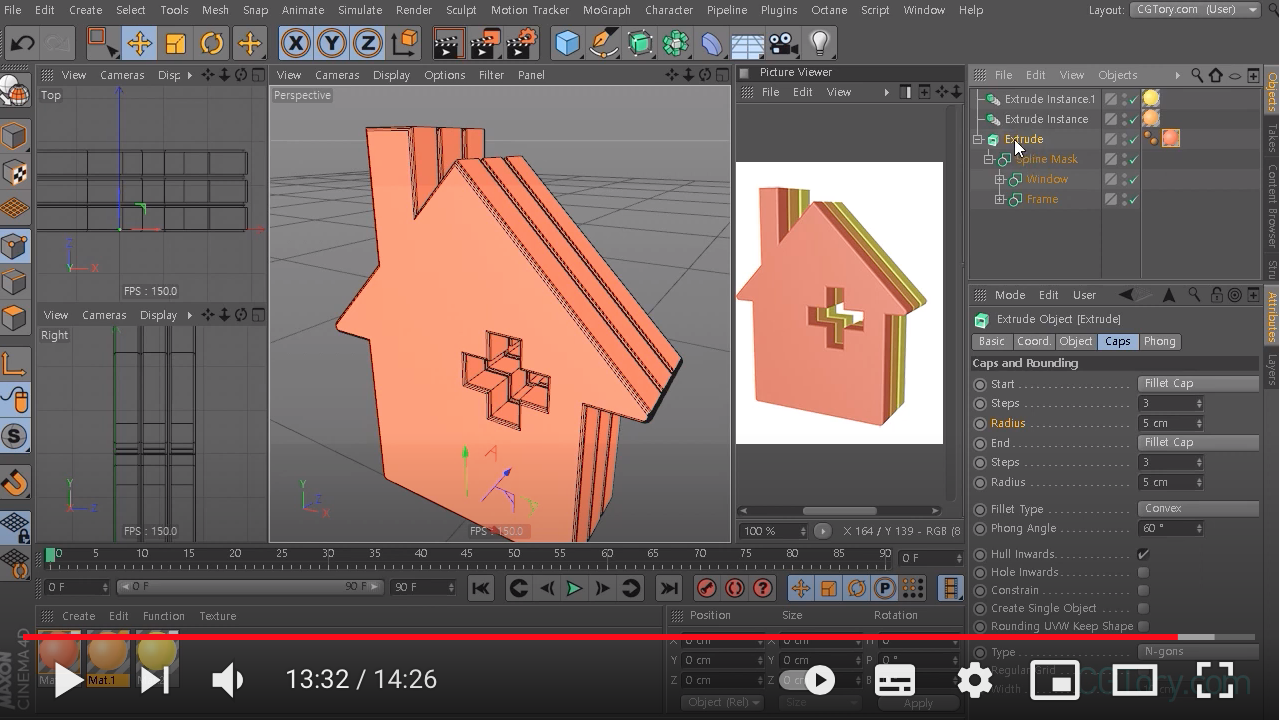
Task: Switch to the Coord. tab
Action: tap(1033, 341)
